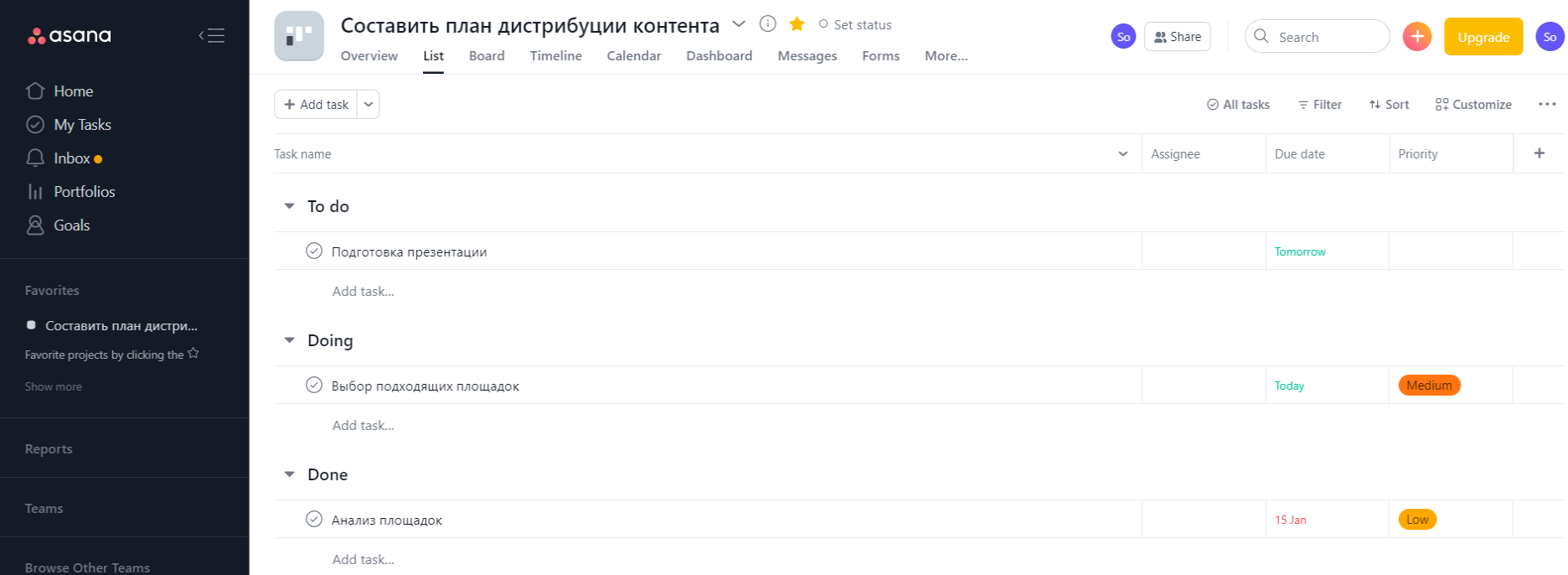The image size is (1568, 575).
Task: Click the Upgrade button
Action: [1483, 37]
